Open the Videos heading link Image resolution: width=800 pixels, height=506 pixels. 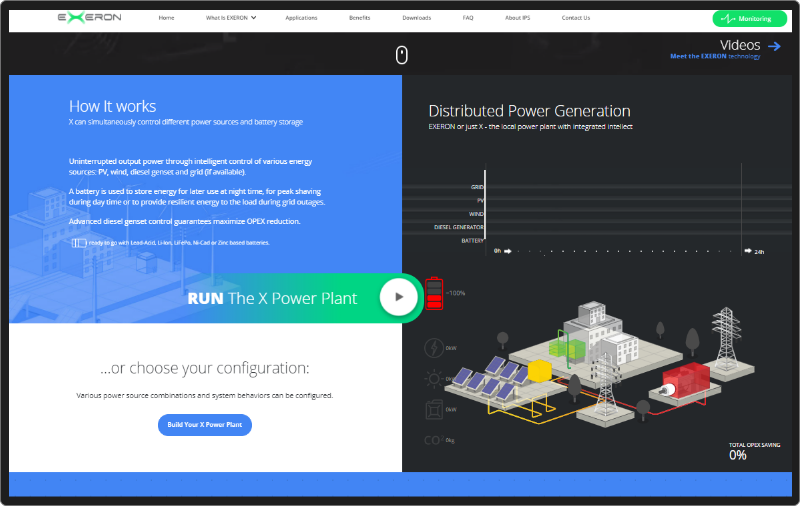pos(740,45)
